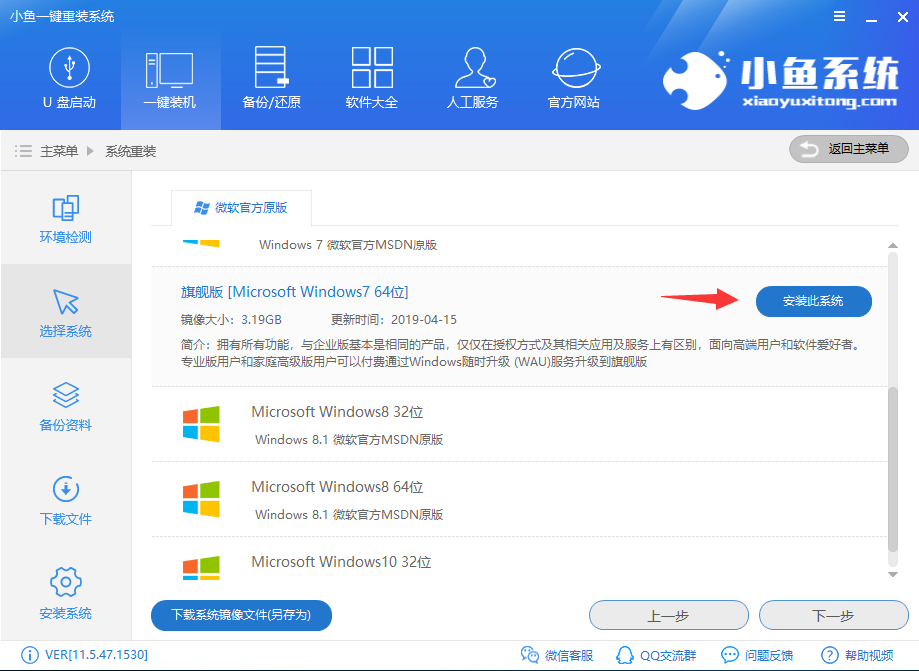Select 旗舰版 [Microsoft Windows7 64位] title
Screen dimensions: 919x671
[294, 292]
